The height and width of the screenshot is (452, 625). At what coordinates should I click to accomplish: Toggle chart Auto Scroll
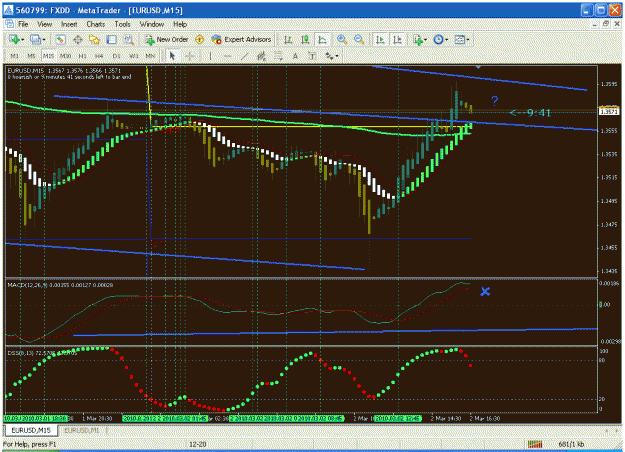(380, 39)
